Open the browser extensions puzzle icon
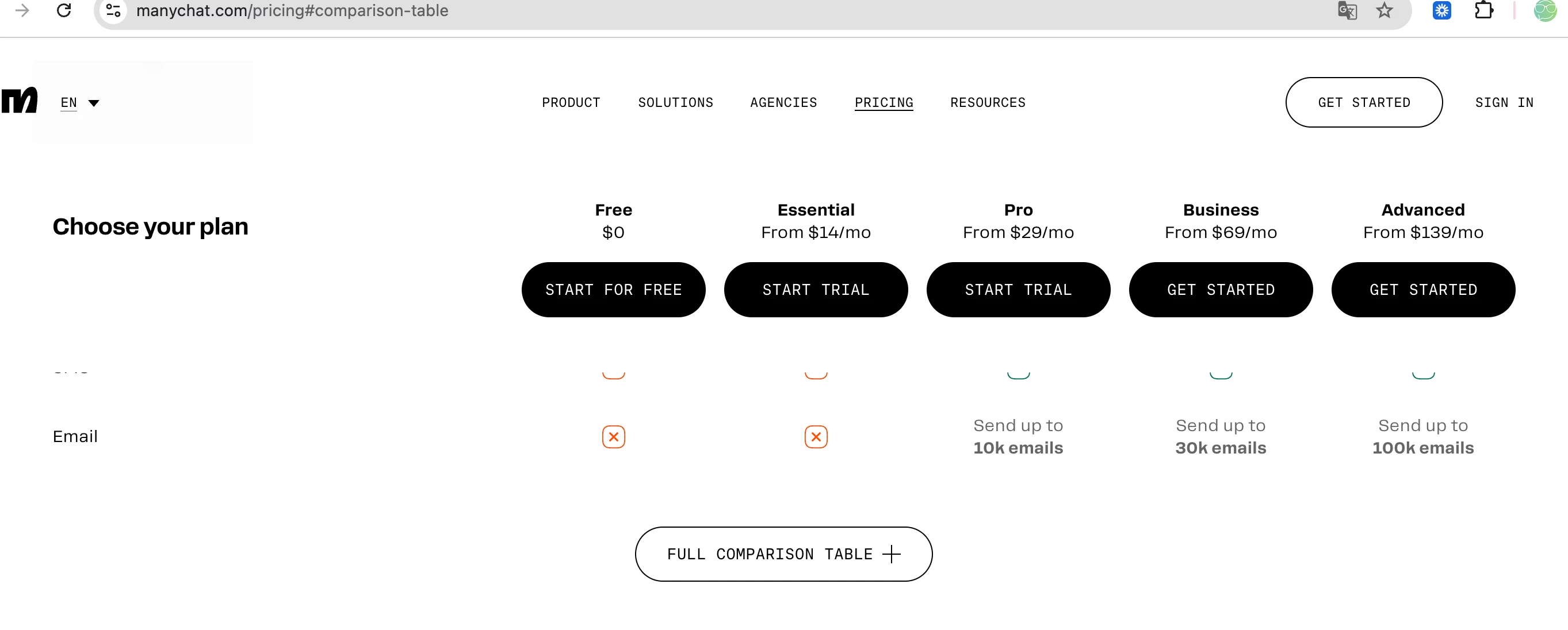The height and width of the screenshot is (630, 1568). coord(1484,10)
